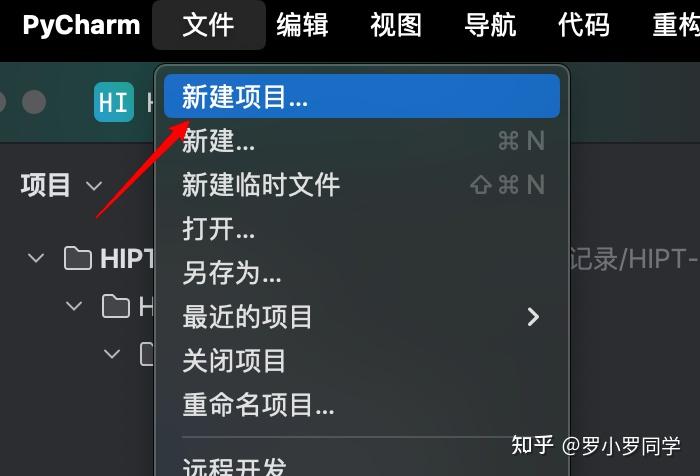Screen dimensions: 700x476
Task: Open the 文件 menu in menu bar
Action: (x=208, y=25)
